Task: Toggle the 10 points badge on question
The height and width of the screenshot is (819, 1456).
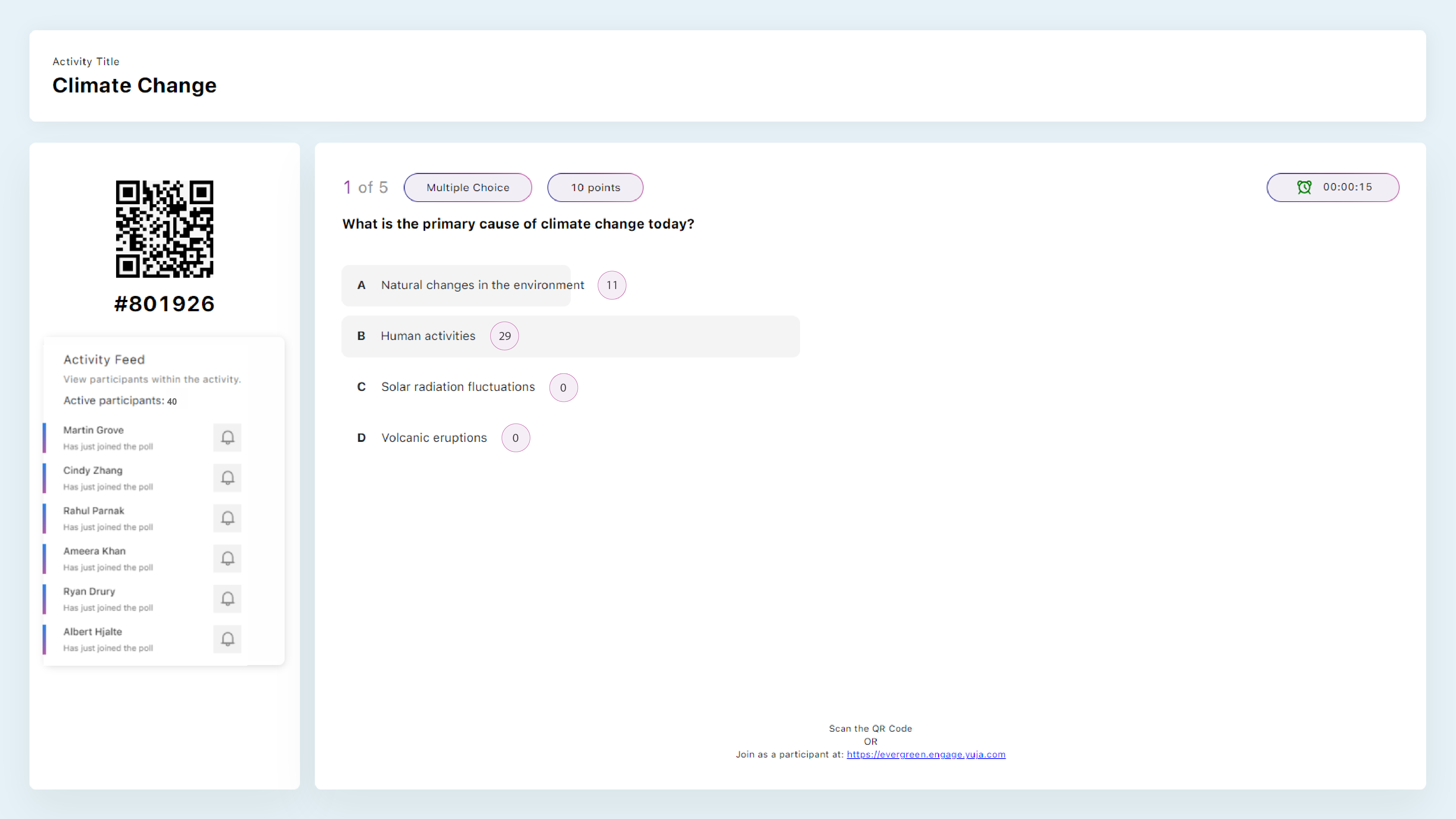Action: [595, 187]
